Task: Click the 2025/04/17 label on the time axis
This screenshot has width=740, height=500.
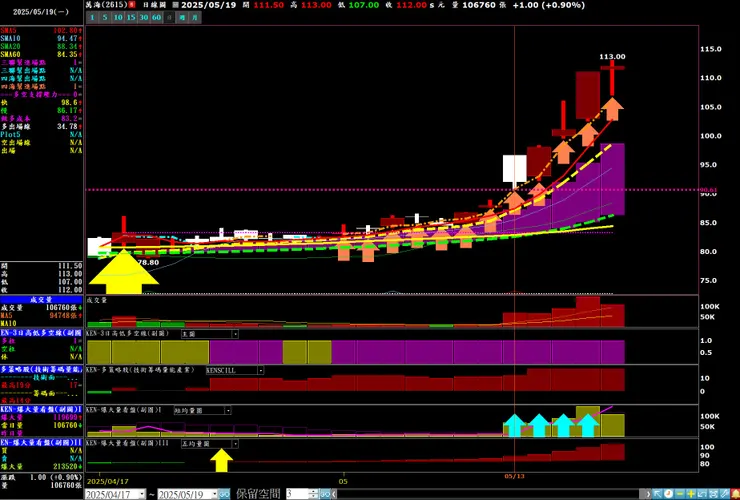Action: [108, 482]
